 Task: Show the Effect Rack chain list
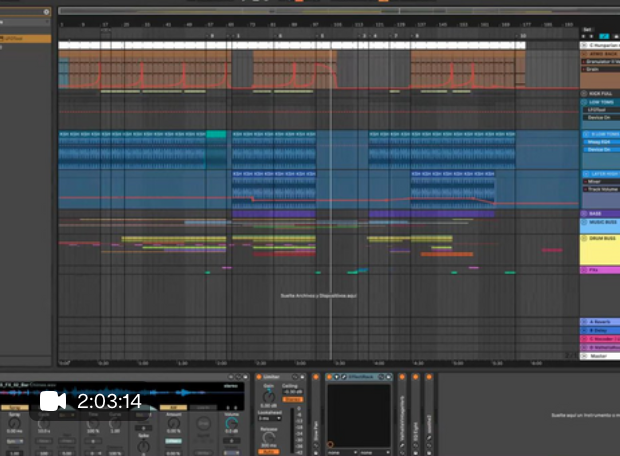click(344, 377)
